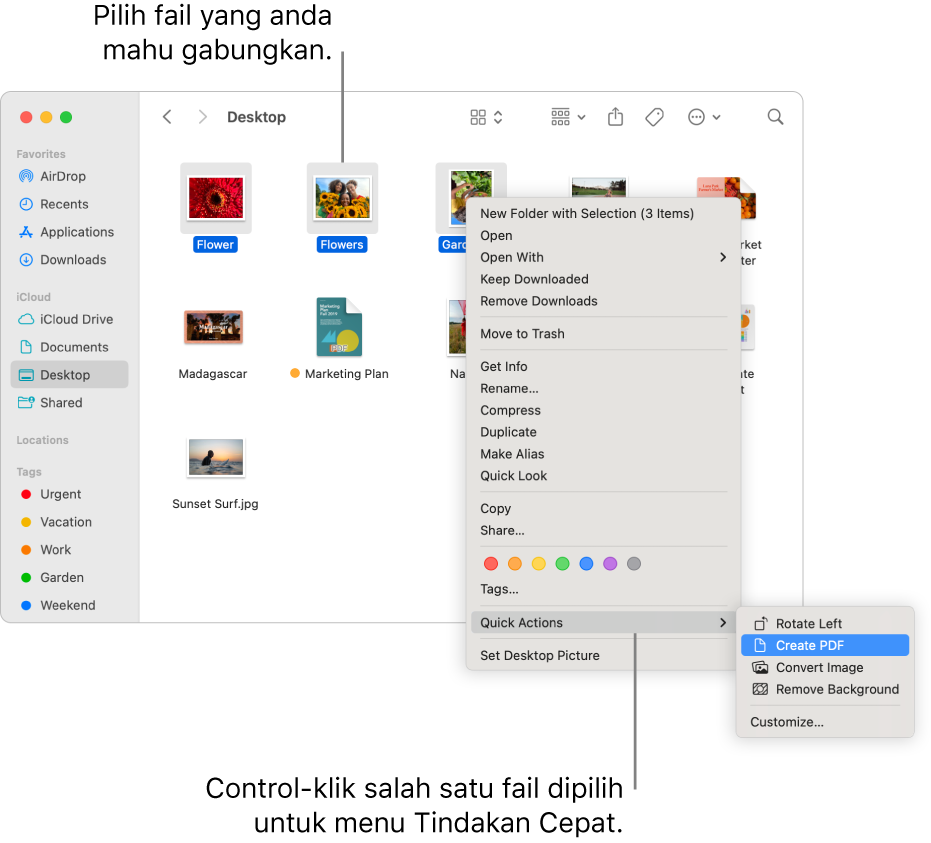Open iCloud Drive in the sidebar
The height and width of the screenshot is (843, 931).
pos(69,319)
